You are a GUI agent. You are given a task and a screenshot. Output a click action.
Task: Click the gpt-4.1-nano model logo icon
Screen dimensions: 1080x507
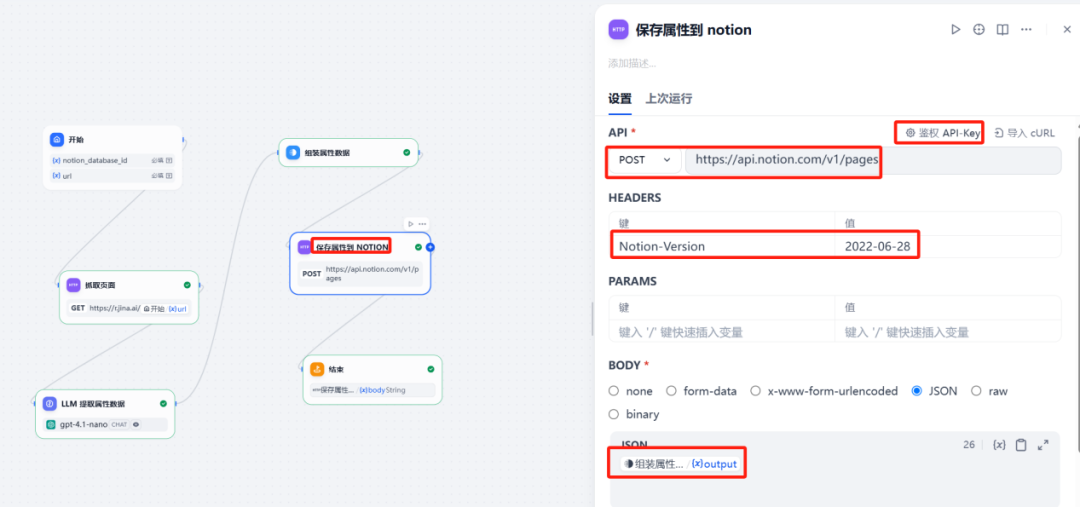(x=51, y=424)
